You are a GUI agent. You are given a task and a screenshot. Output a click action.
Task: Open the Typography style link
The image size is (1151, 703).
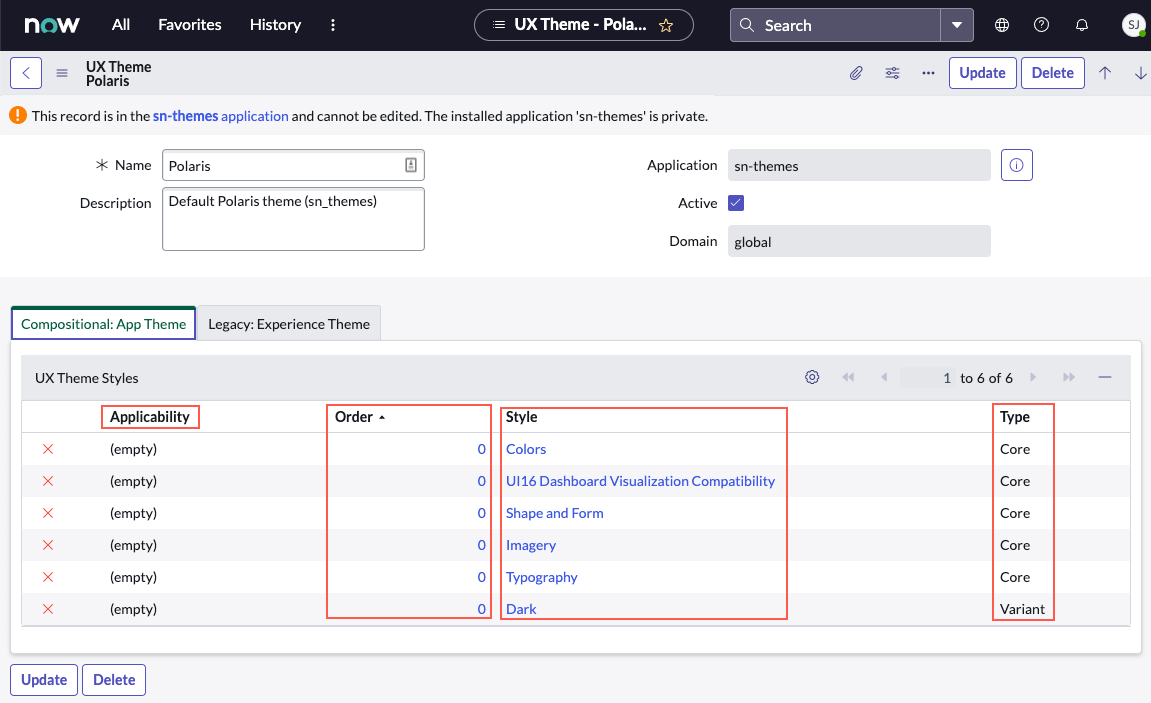click(542, 577)
